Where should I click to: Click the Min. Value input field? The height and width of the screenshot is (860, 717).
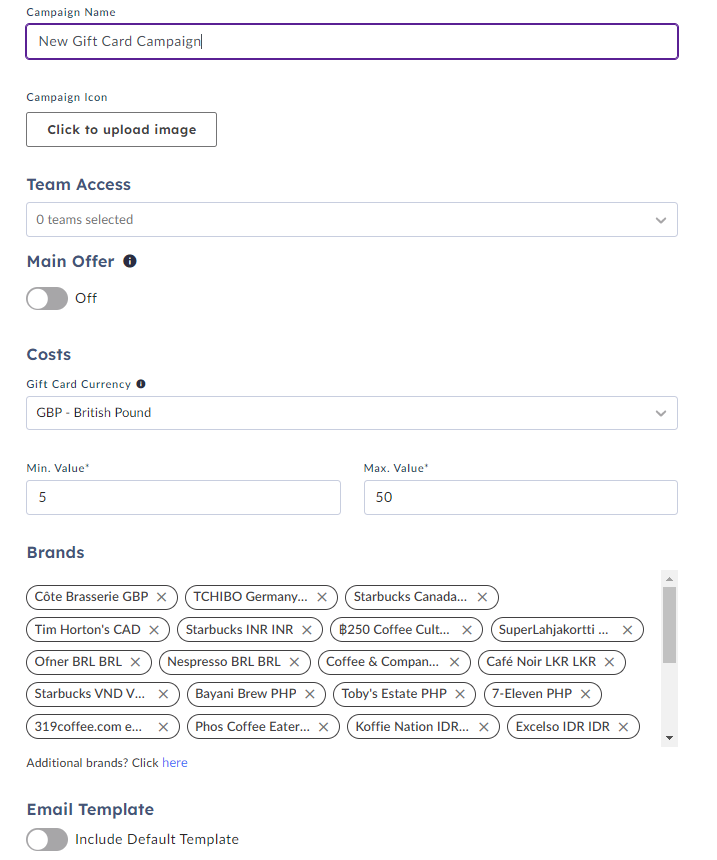click(x=183, y=497)
